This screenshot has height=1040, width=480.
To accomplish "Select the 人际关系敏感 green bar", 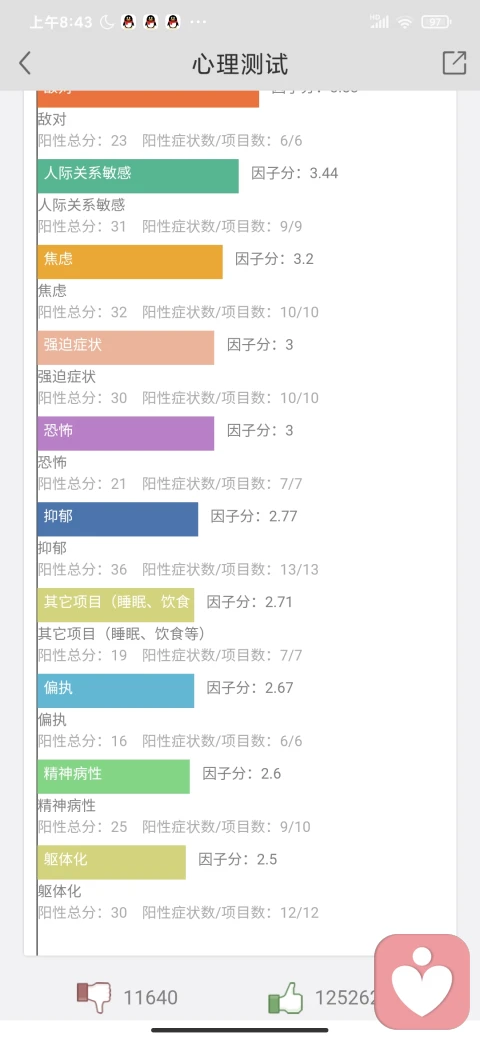I will (138, 176).
